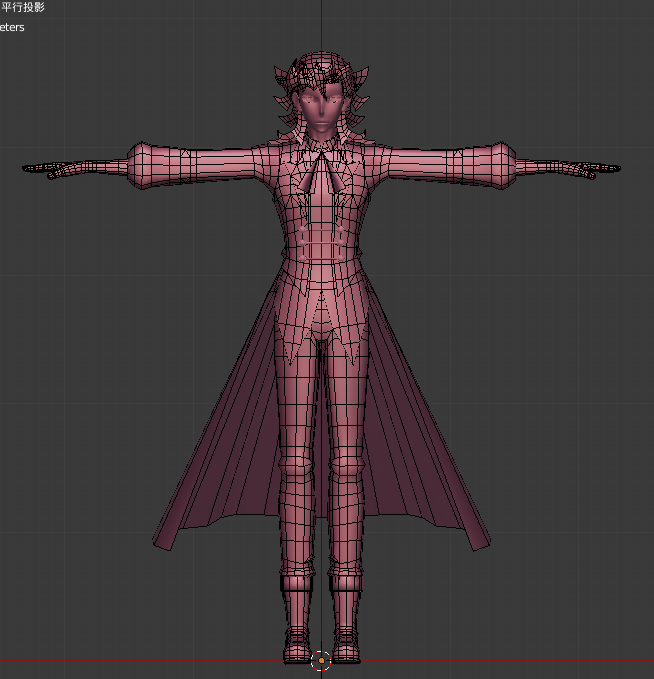Click the 平行投影 viewport label
Image resolution: width=654 pixels, height=679 pixels.
pyautogui.click(x=23, y=7)
